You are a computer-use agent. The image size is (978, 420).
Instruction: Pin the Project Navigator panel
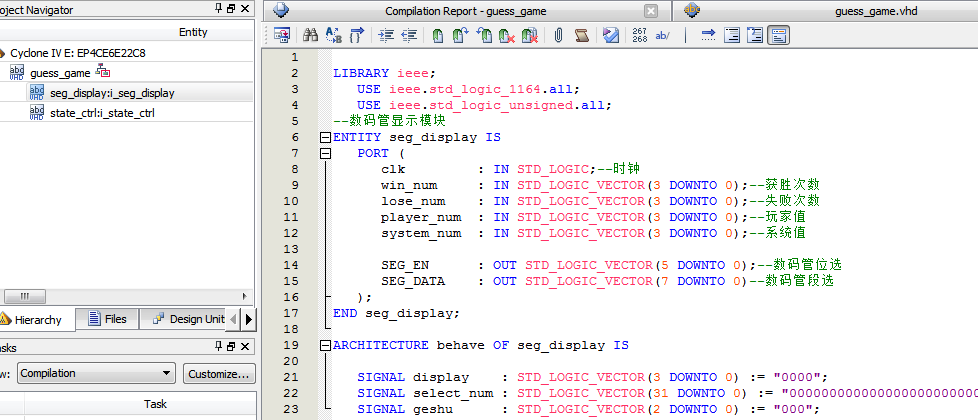(x=219, y=9)
